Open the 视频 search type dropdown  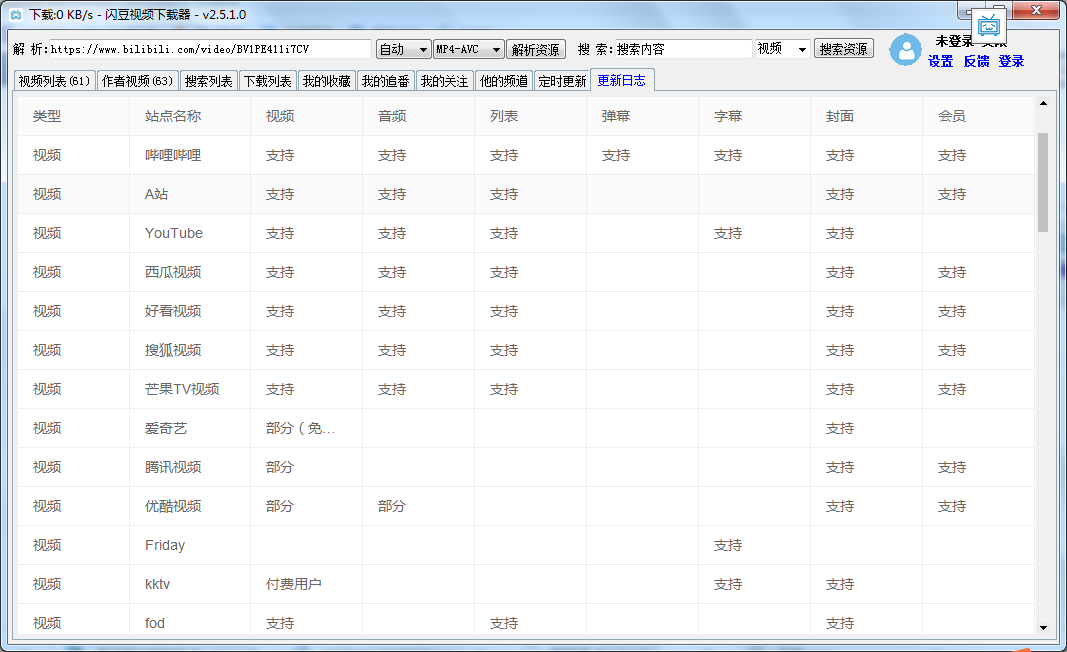click(783, 49)
